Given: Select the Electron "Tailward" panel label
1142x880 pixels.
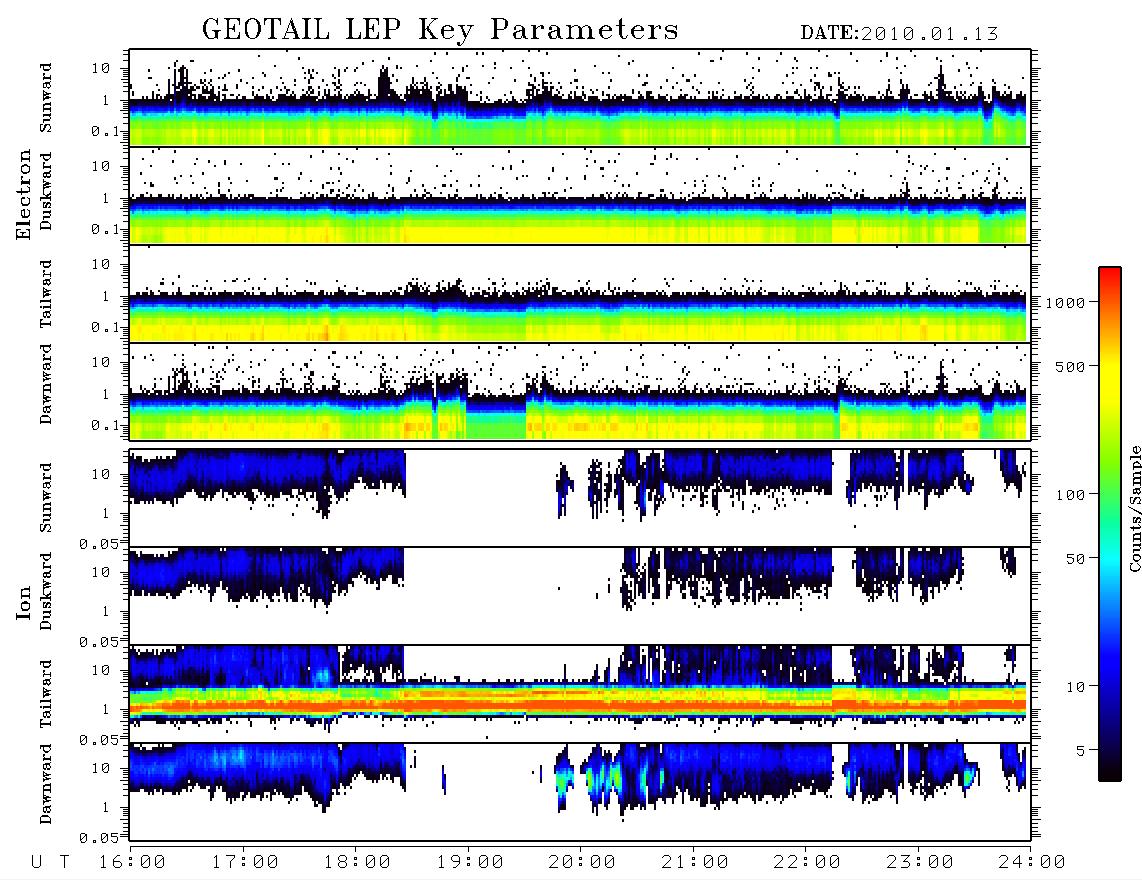Looking at the screenshot, I should point(46,294).
